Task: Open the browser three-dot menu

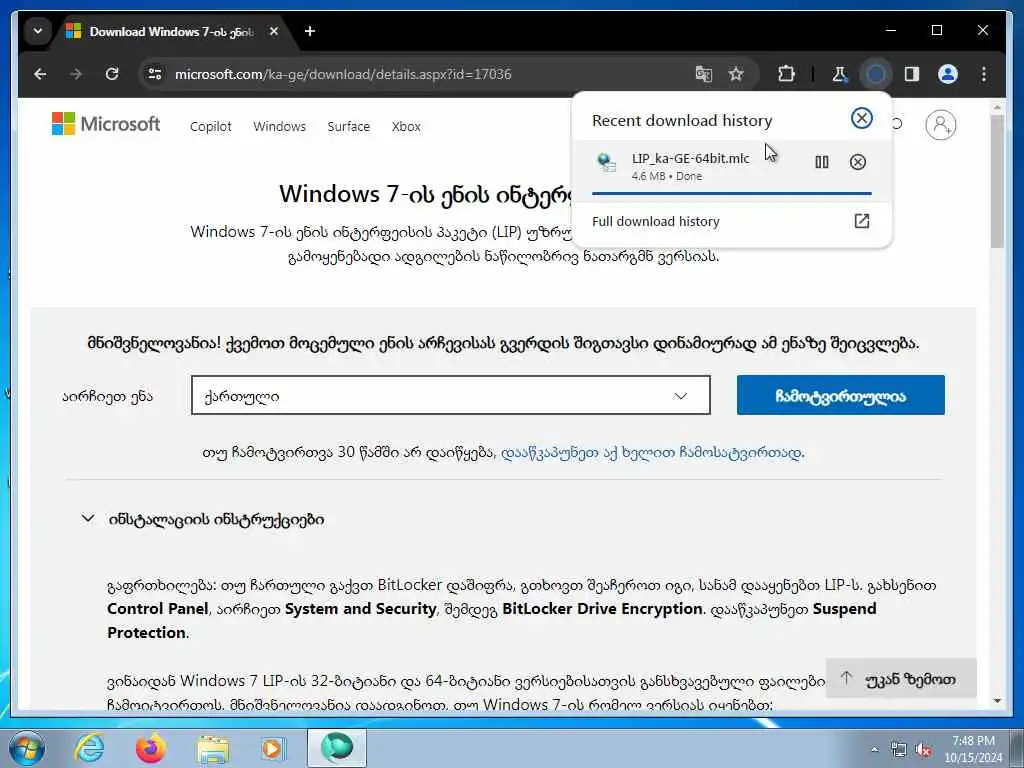Action: pos(984,74)
